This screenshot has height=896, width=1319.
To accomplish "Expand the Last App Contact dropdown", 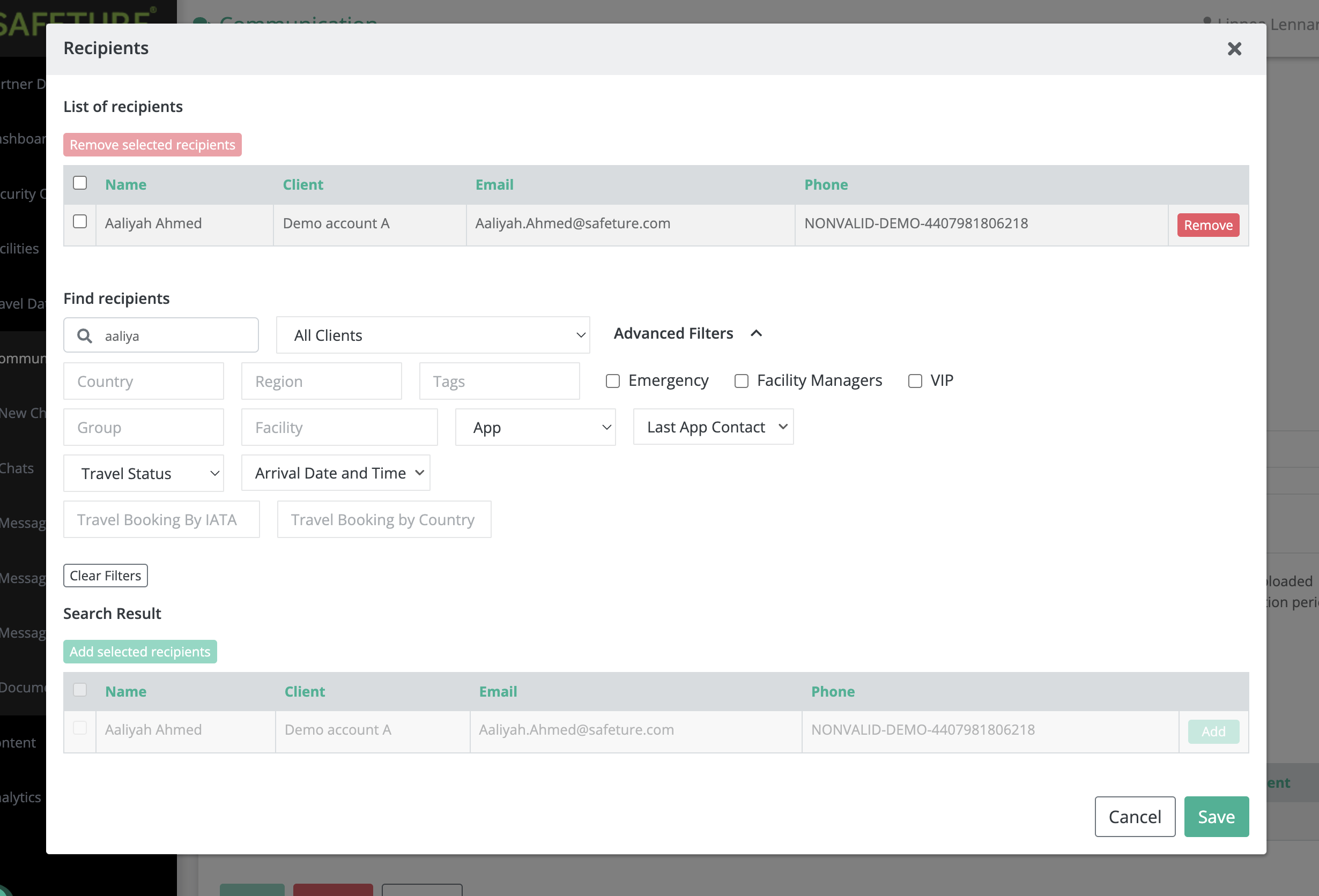I will tap(713, 427).
